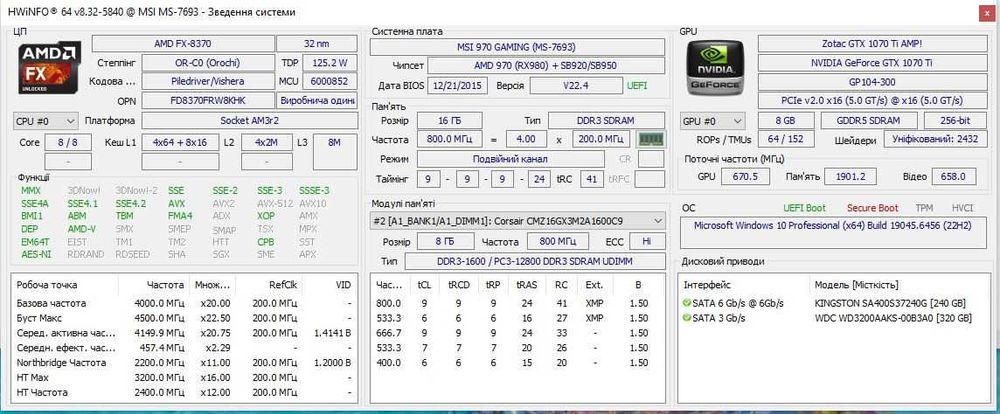1000x414 pixels.
Task: Click the GDDR5 SDRAM field
Action: pos(869,121)
